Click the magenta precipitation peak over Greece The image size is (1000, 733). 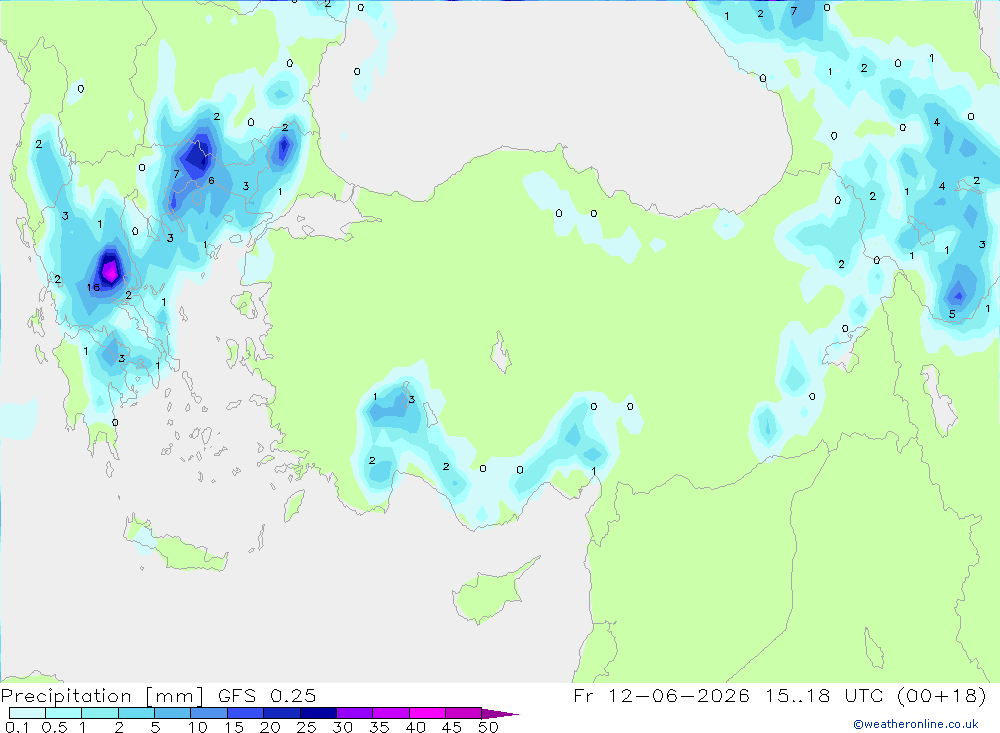pyautogui.click(x=110, y=270)
